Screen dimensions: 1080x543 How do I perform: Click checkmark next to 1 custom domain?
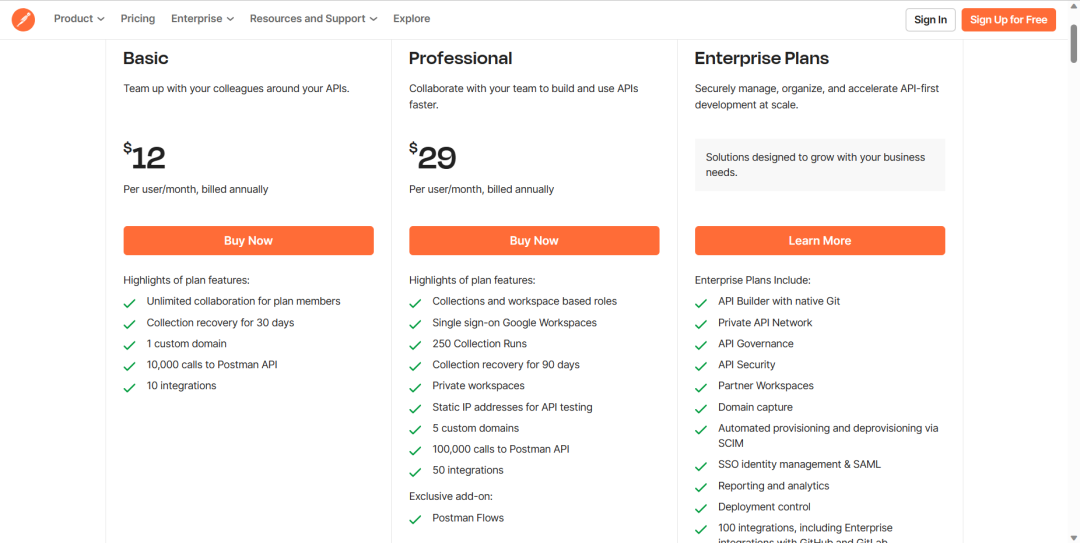(129, 345)
